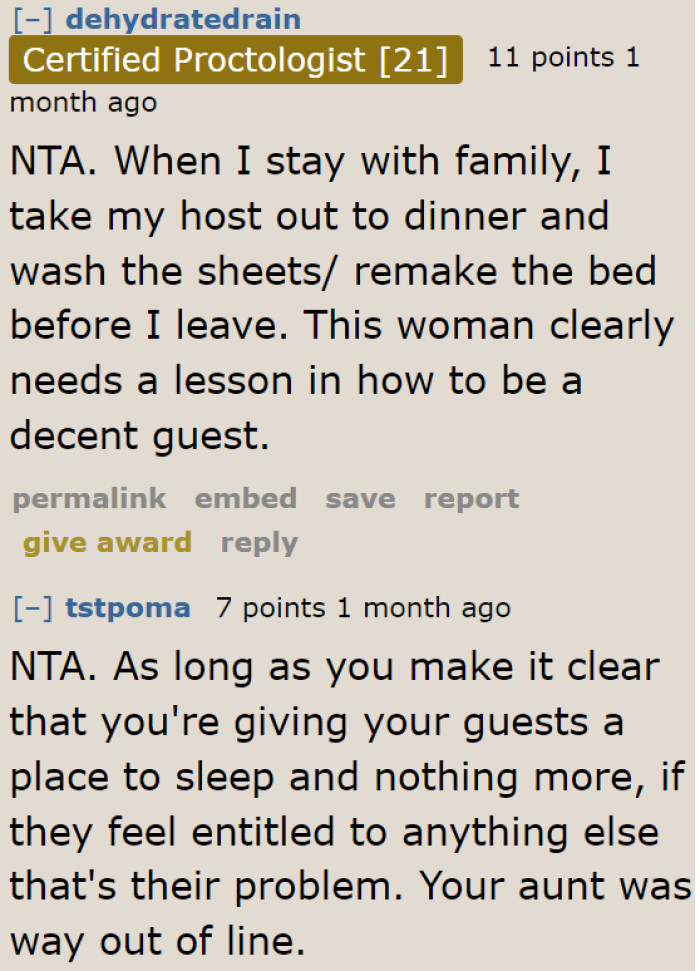Collapse dehydratedrain's comment with the [–] toggle
The width and height of the screenshot is (700, 971).
tap(33, 19)
